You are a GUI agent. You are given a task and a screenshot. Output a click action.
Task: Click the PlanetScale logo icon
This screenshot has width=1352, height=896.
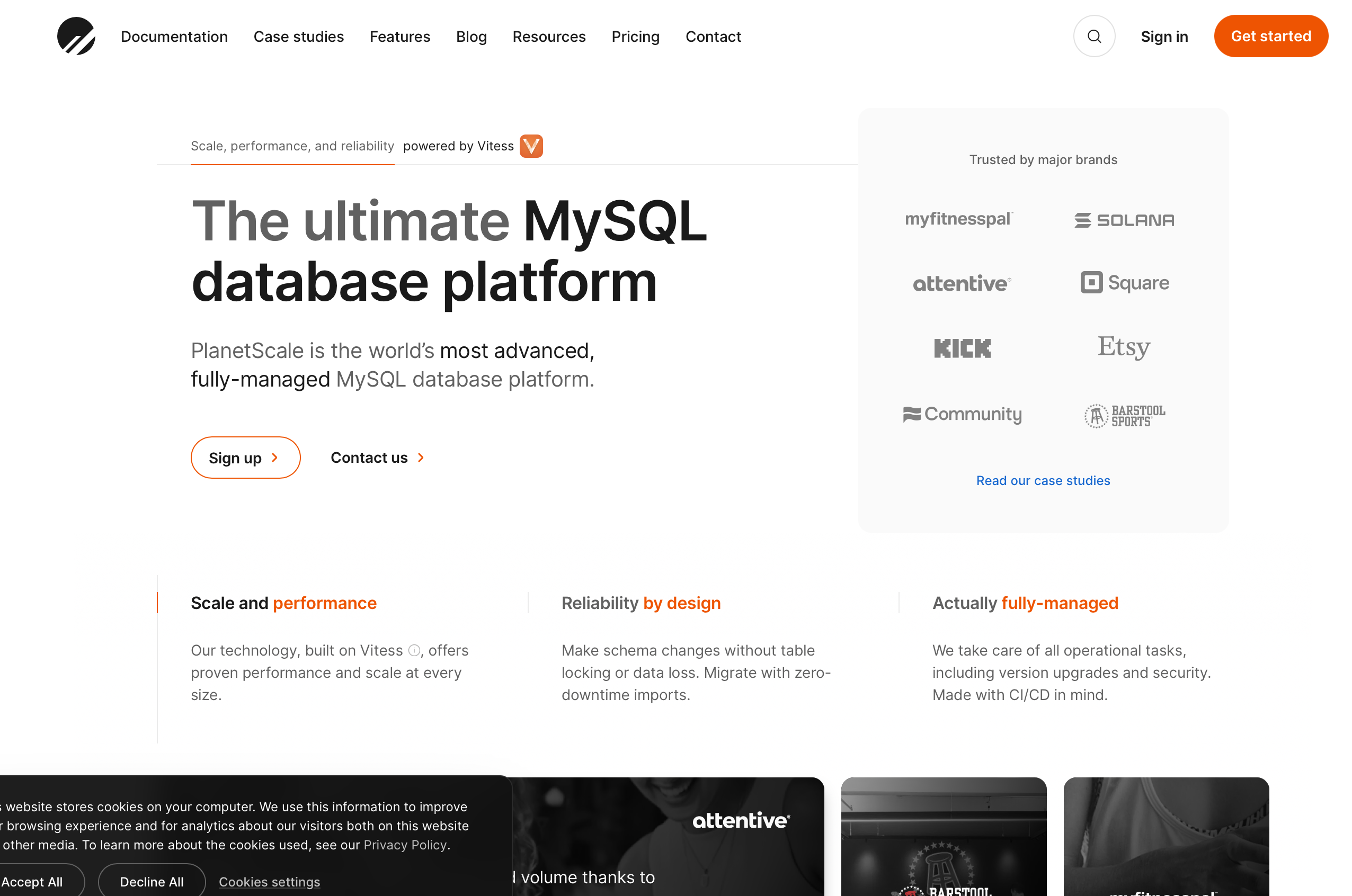pyautogui.click(x=76, y=36)
